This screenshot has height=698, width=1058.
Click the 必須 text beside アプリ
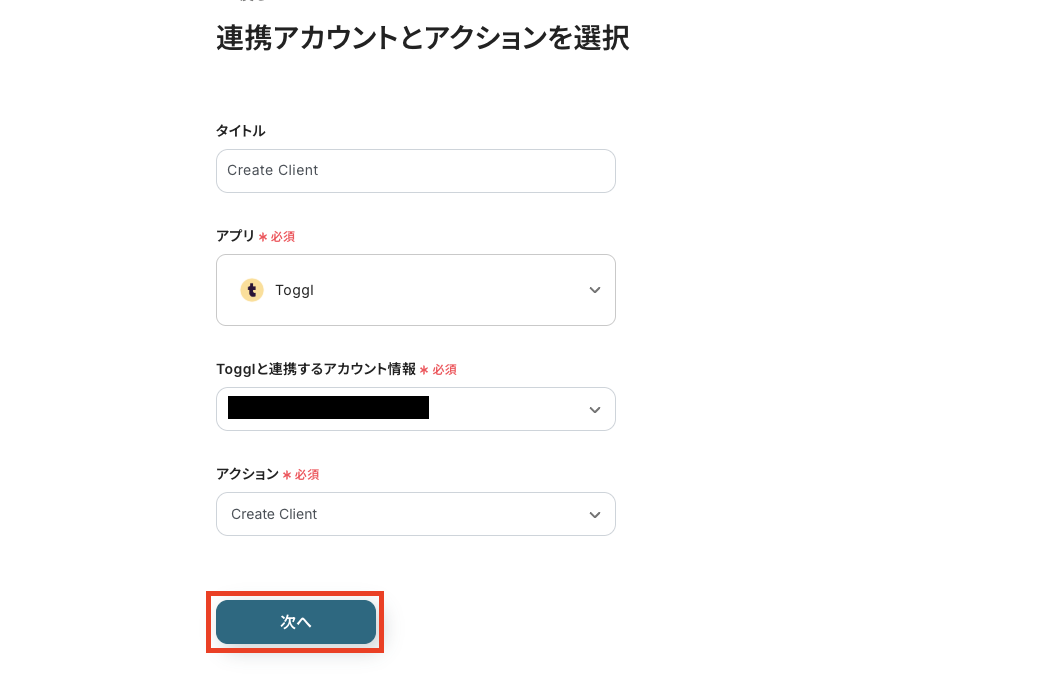click(x=282, y=237)
